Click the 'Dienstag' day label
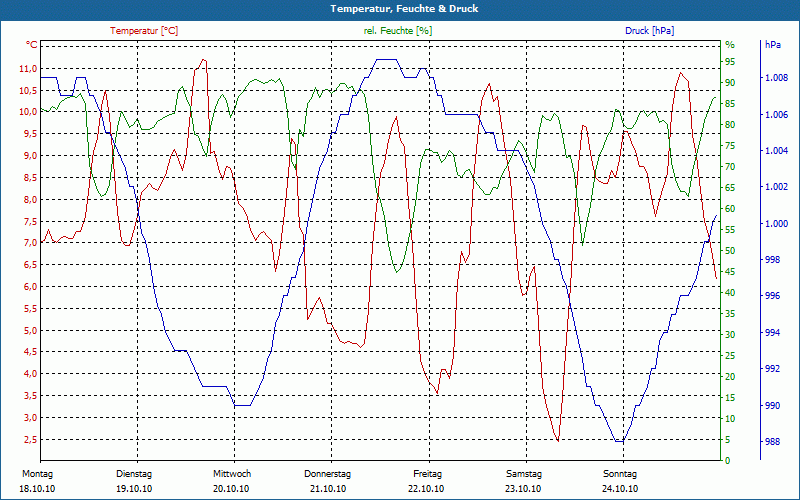 point(134,474)
